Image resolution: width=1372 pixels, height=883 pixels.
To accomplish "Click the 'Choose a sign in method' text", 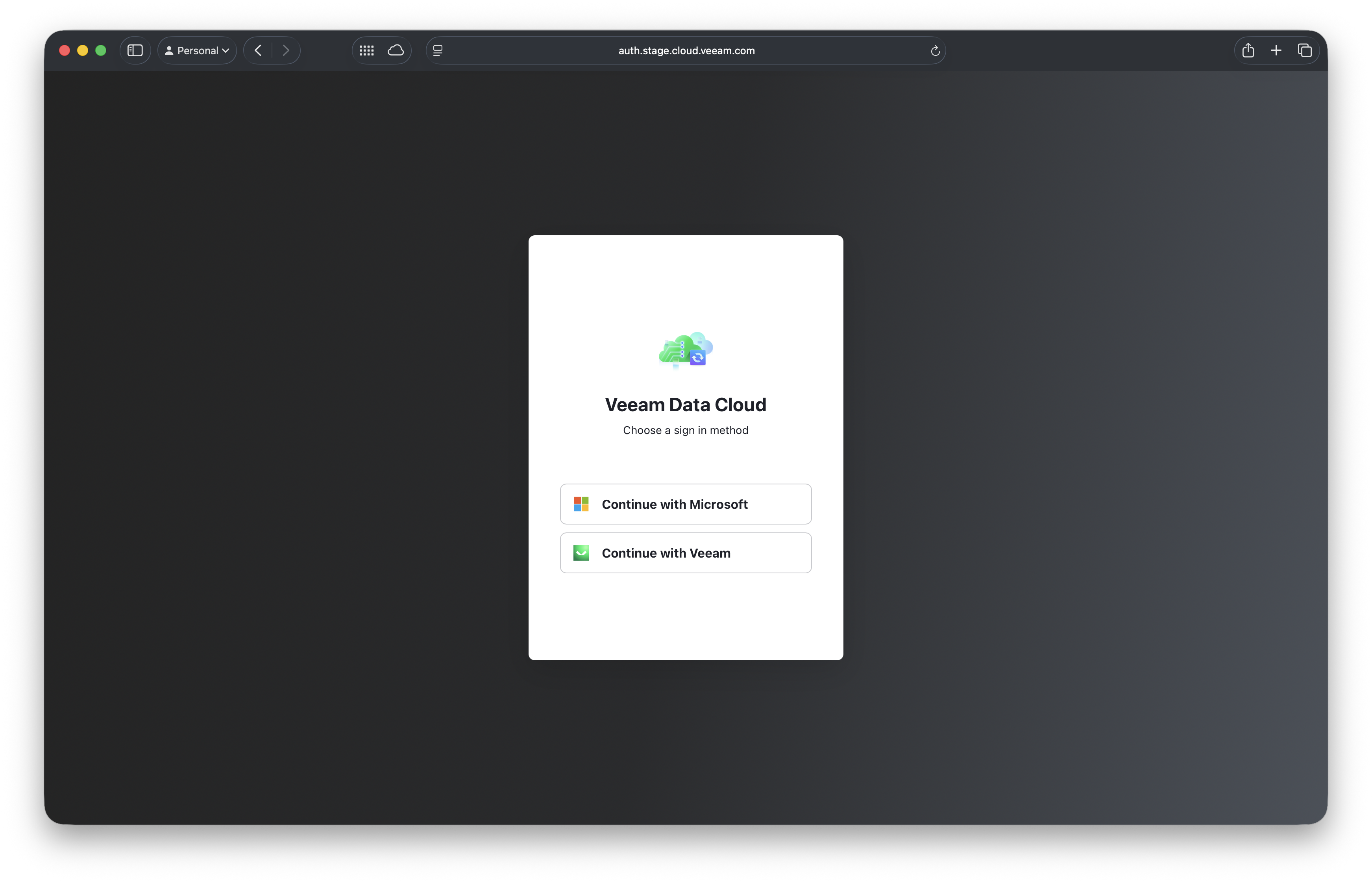I will [685, 430].
